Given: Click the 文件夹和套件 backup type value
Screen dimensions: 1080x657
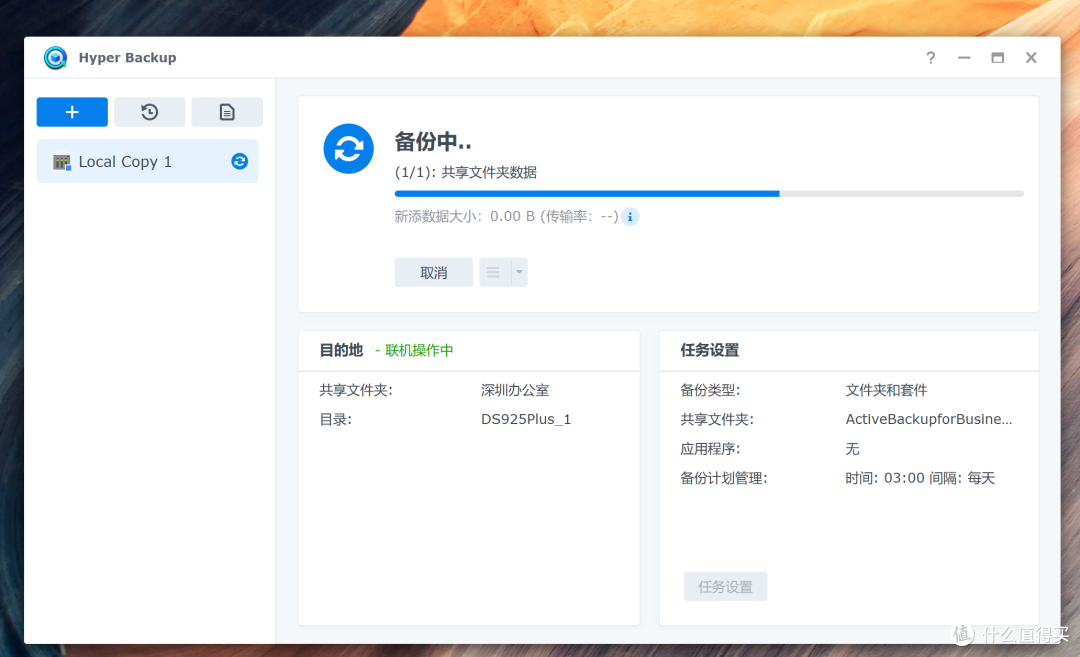Looking at the screenshot, I should tap(886, 390).
